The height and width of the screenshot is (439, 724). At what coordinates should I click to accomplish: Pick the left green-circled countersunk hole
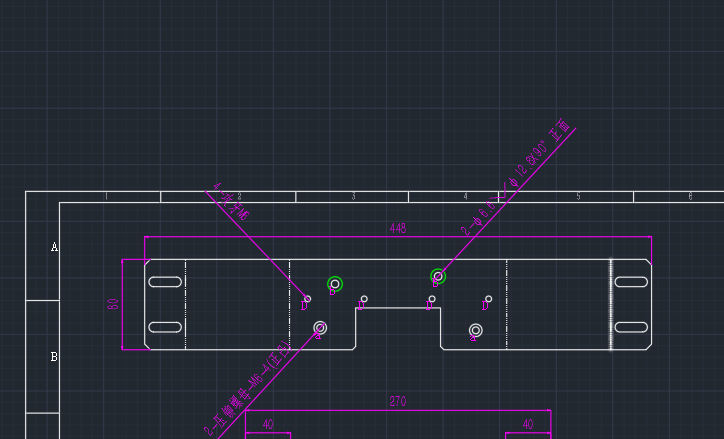point(335,284)
